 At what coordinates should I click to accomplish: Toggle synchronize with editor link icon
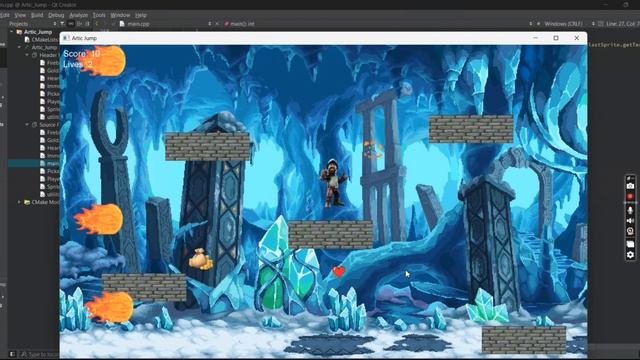[x=71, y=24]
